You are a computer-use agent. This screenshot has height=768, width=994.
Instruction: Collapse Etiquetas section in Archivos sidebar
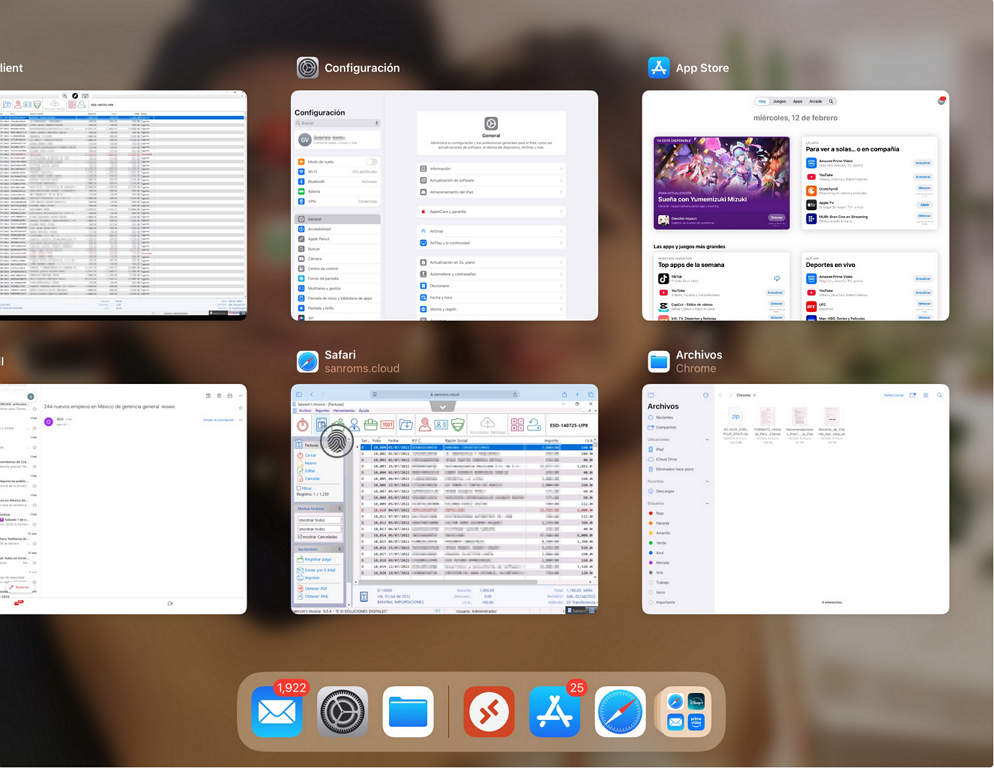[x=707, y=504]
